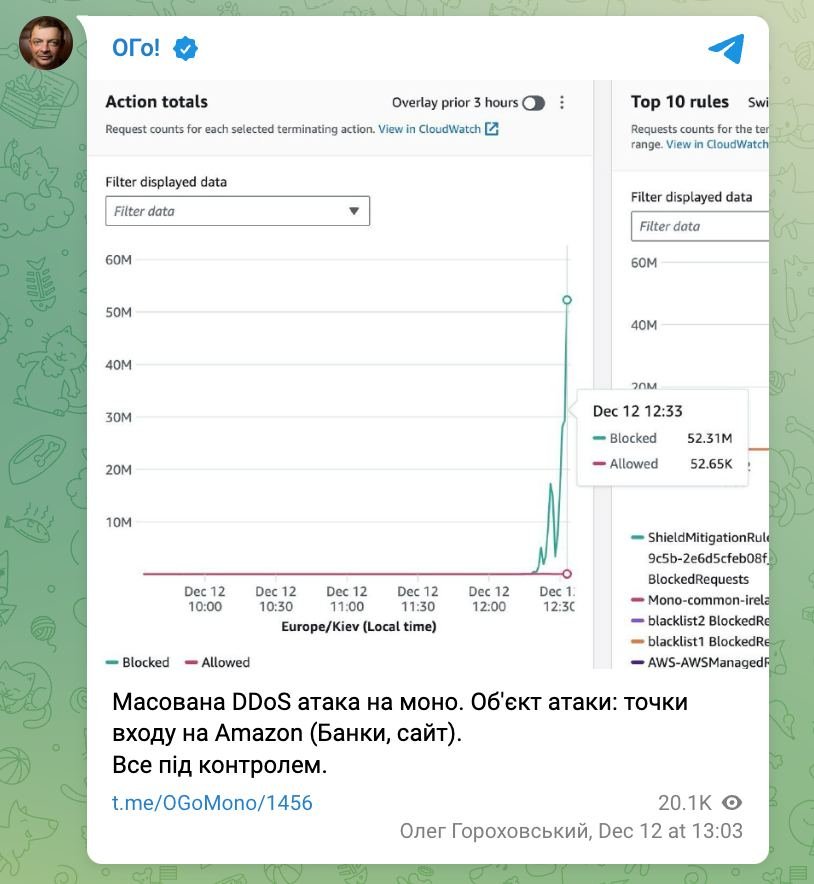This screenshot has width=814, height=884.
Task: Open the ОГо! channel name
Action: 136,48
